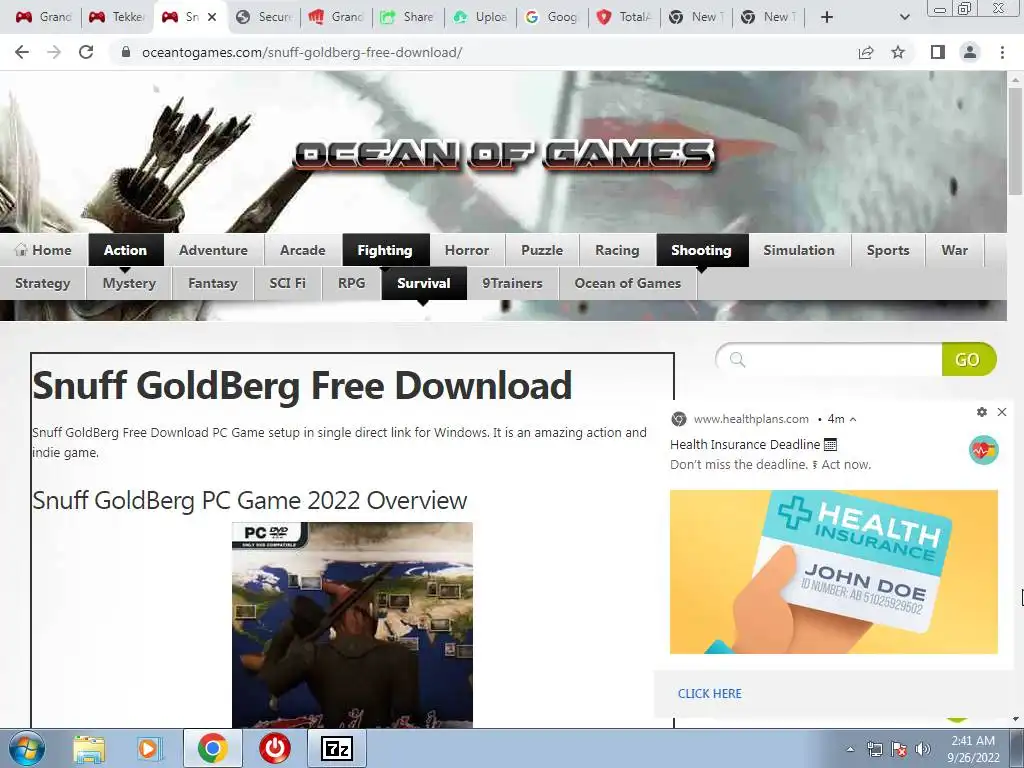
Task: Switch to the Secure browser tab
Action: [x=264, y=17]
